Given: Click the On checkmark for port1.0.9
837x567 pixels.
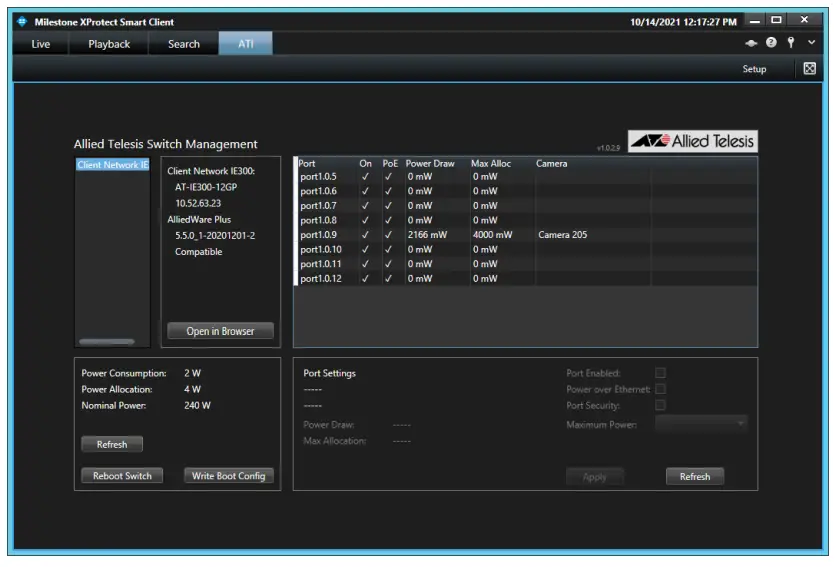Looking at the screenshot, I should coord(365,235).
